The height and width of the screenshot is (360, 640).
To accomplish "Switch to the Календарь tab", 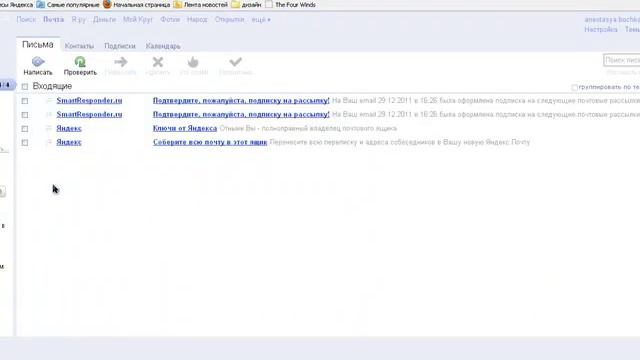I will point(163,46).
